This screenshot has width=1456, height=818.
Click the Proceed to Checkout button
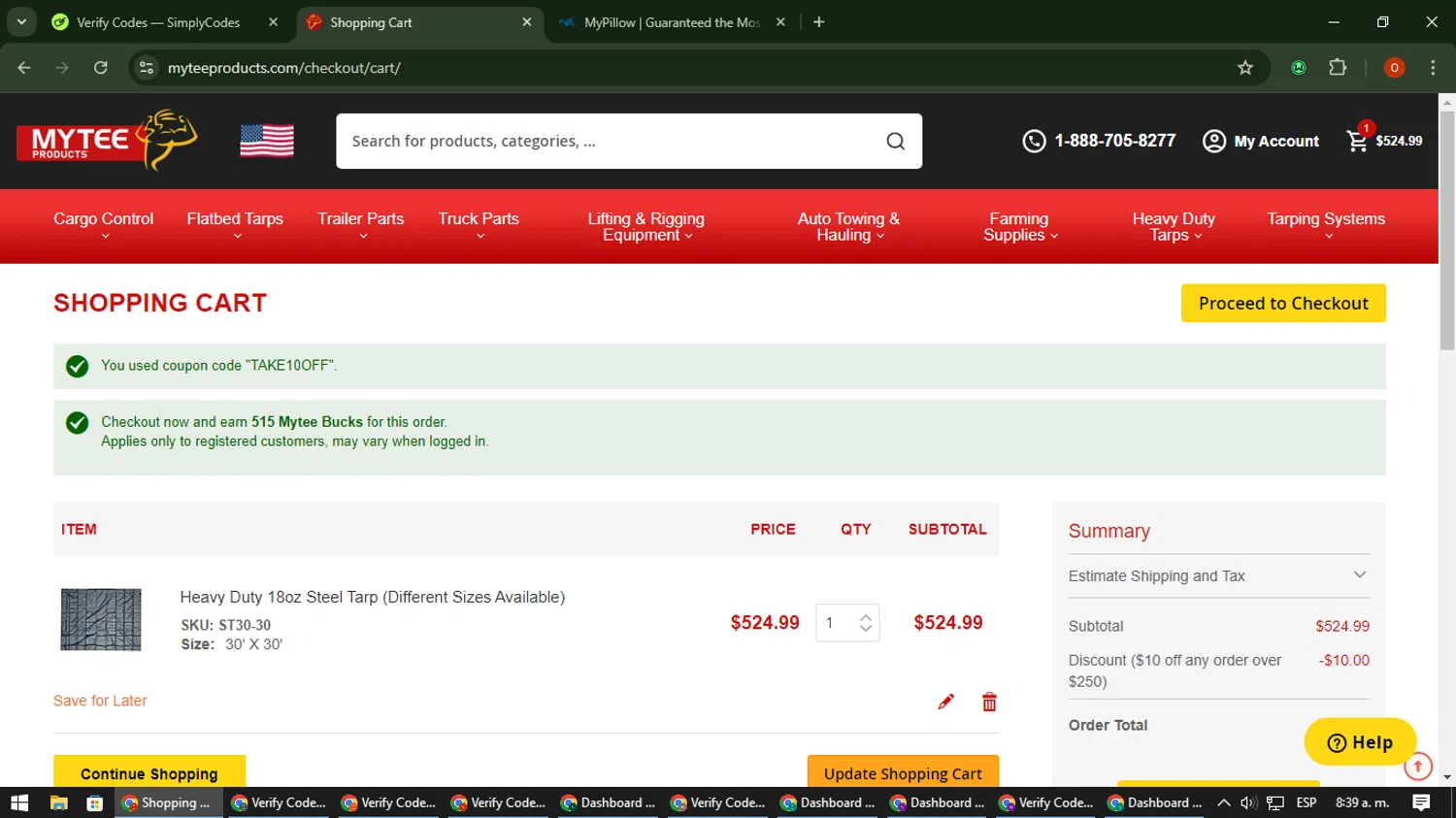pyautogui.click(x=1283, y=303)
